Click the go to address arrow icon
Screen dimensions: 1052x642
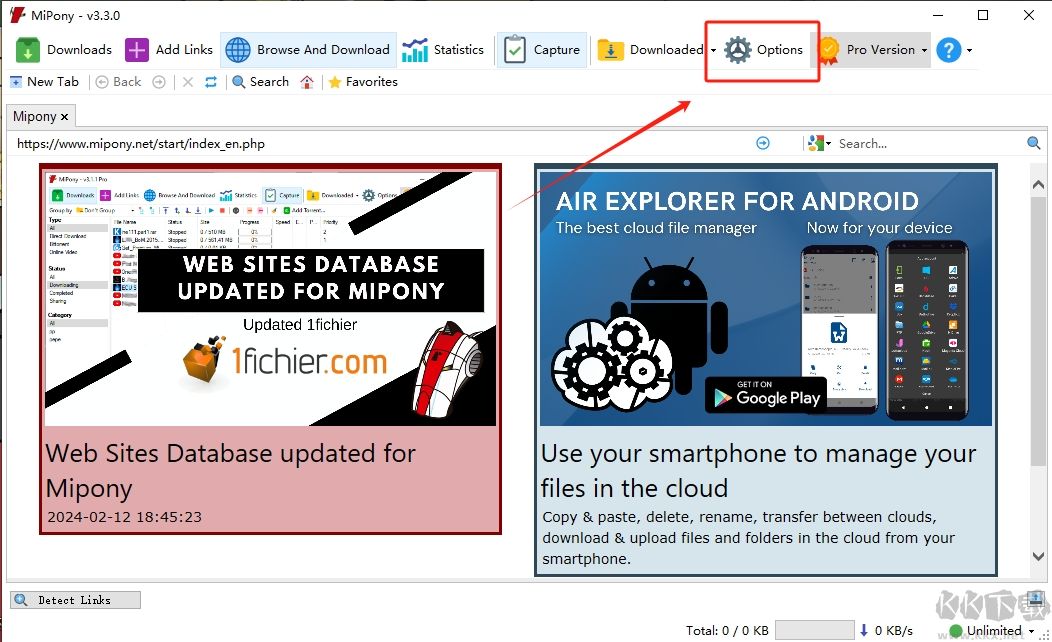pyautogui.click(x=763, y=143)
